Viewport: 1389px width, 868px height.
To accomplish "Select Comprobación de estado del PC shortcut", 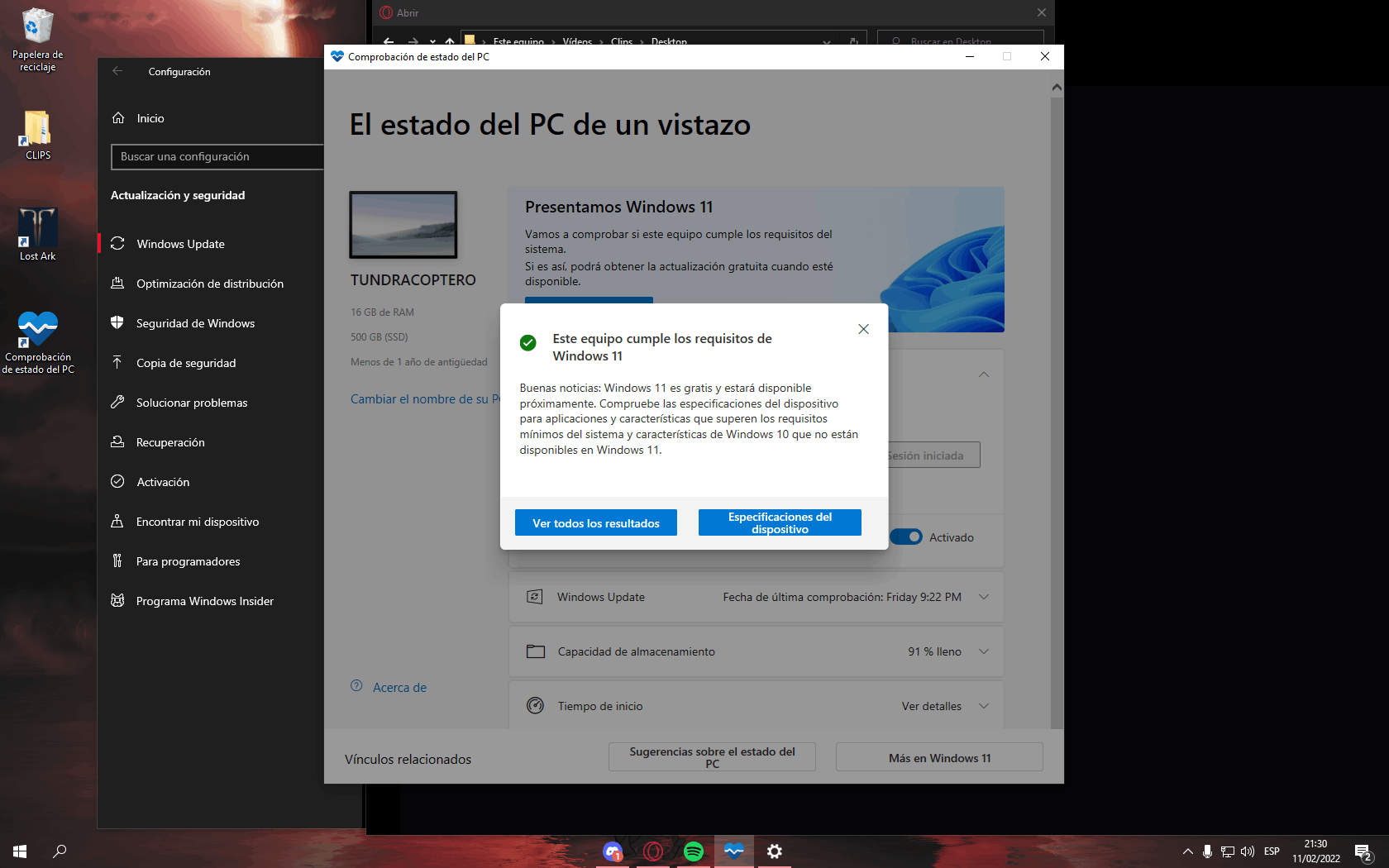I will (x=37, y=343).
